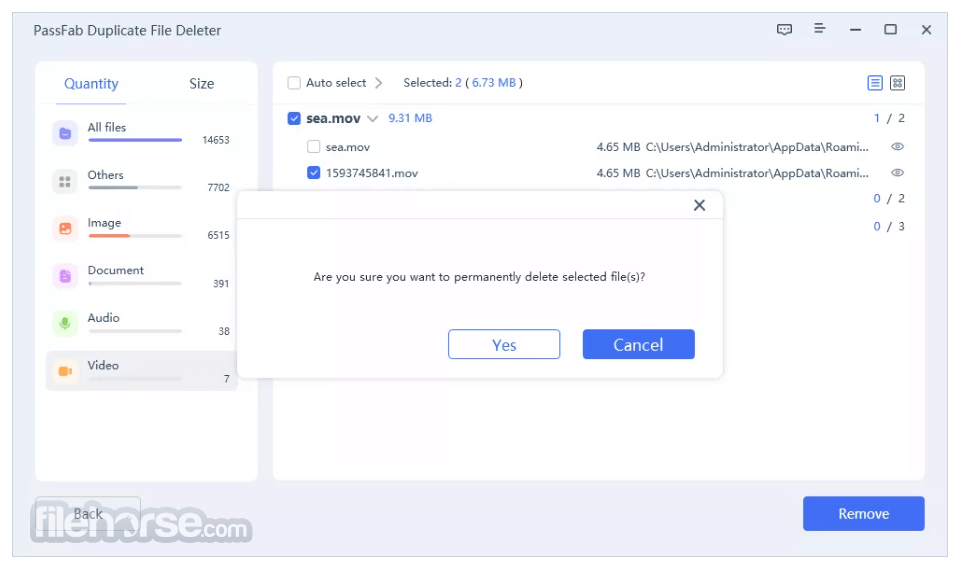This screenshot has height=573, width=962.
Task: Click the Selected 6.73 MB summary
Action: pyautogui.click(x=463, y=83)
